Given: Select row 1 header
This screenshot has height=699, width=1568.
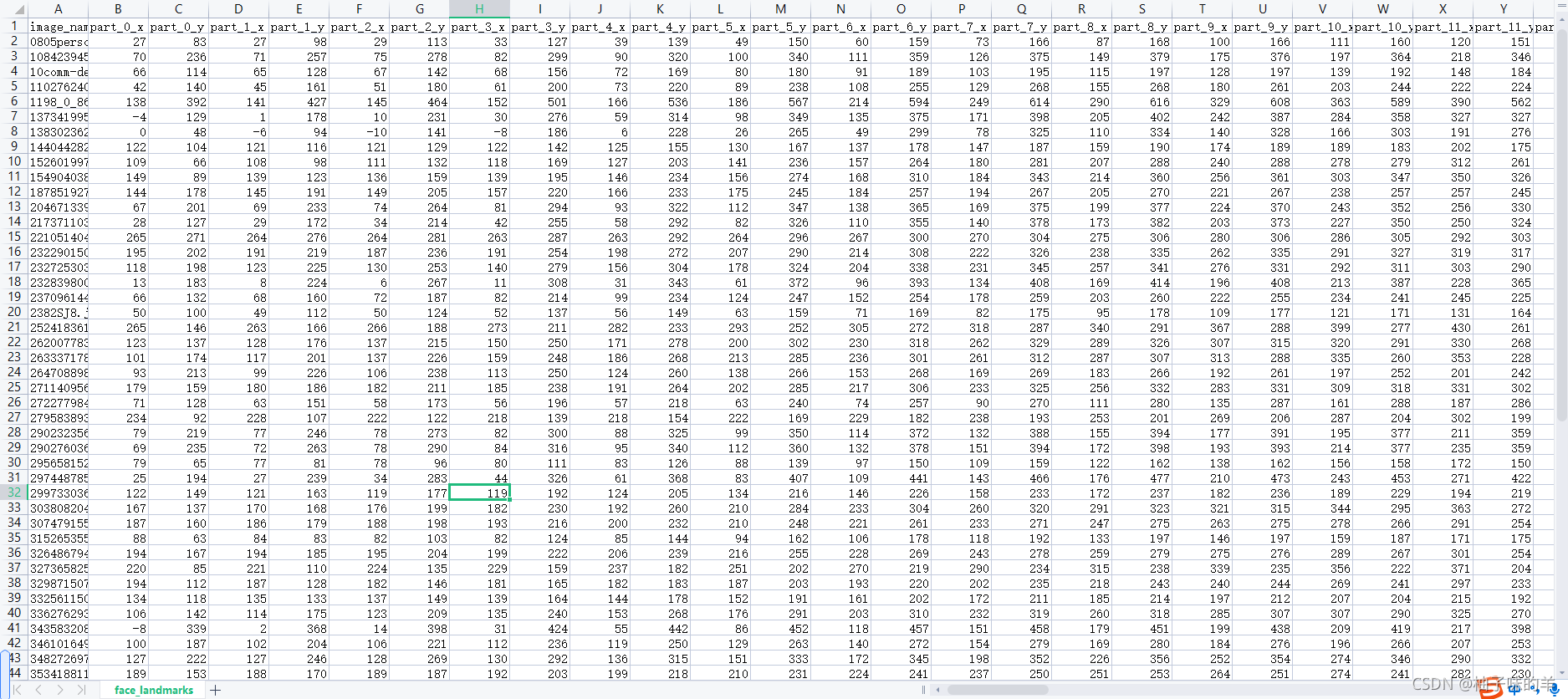Looking at the screenshot, I should pos(13,26).
